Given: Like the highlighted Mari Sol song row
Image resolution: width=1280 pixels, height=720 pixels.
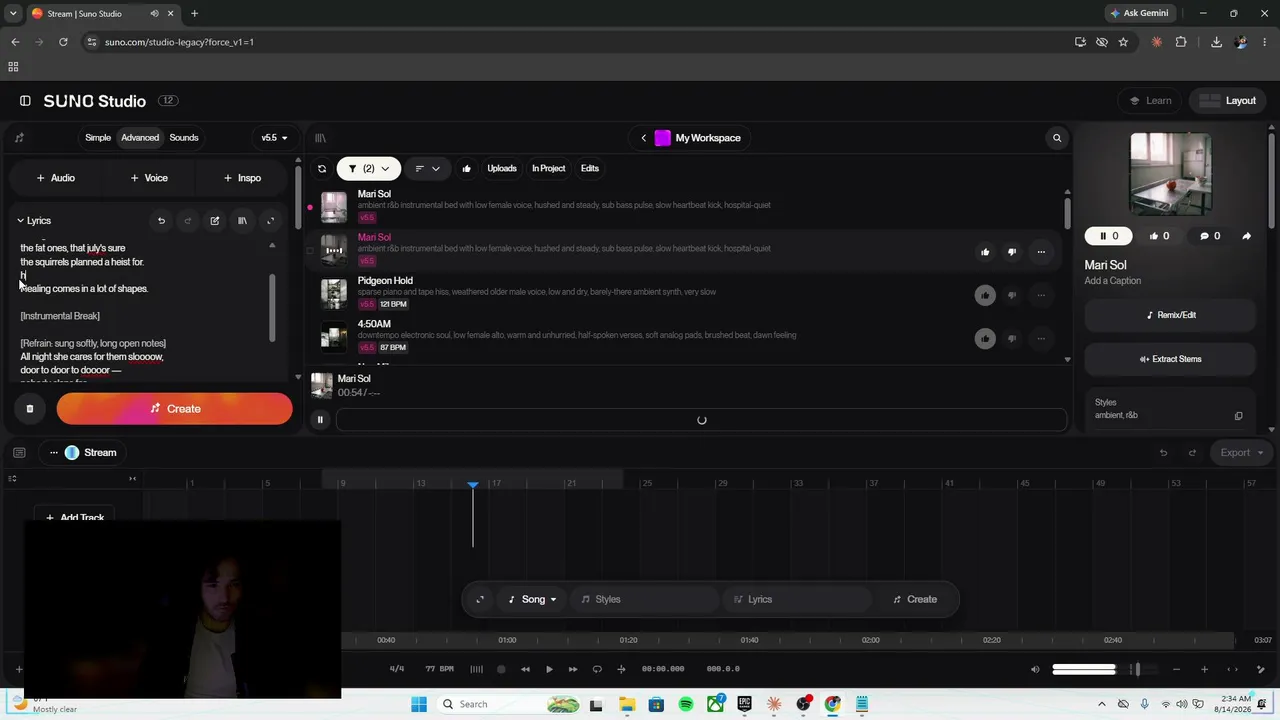Looking at the screenshot, I should pos(985,252).
